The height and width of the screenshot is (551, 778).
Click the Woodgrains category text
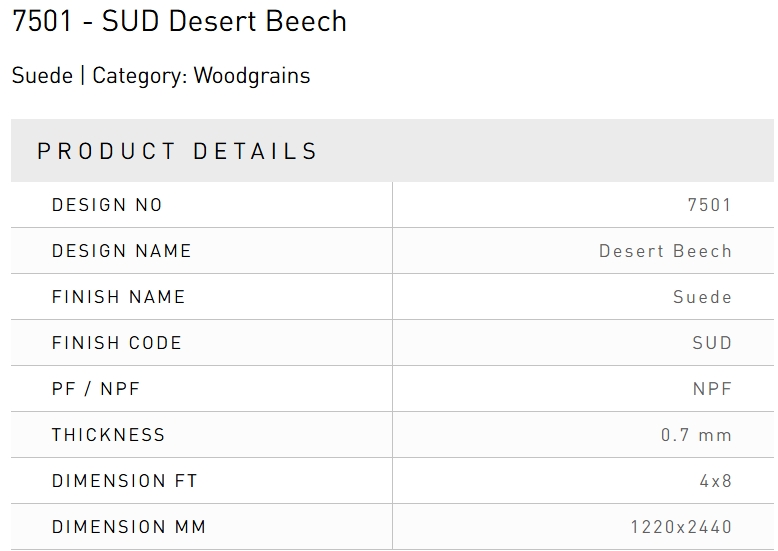[x=252, y=76]
